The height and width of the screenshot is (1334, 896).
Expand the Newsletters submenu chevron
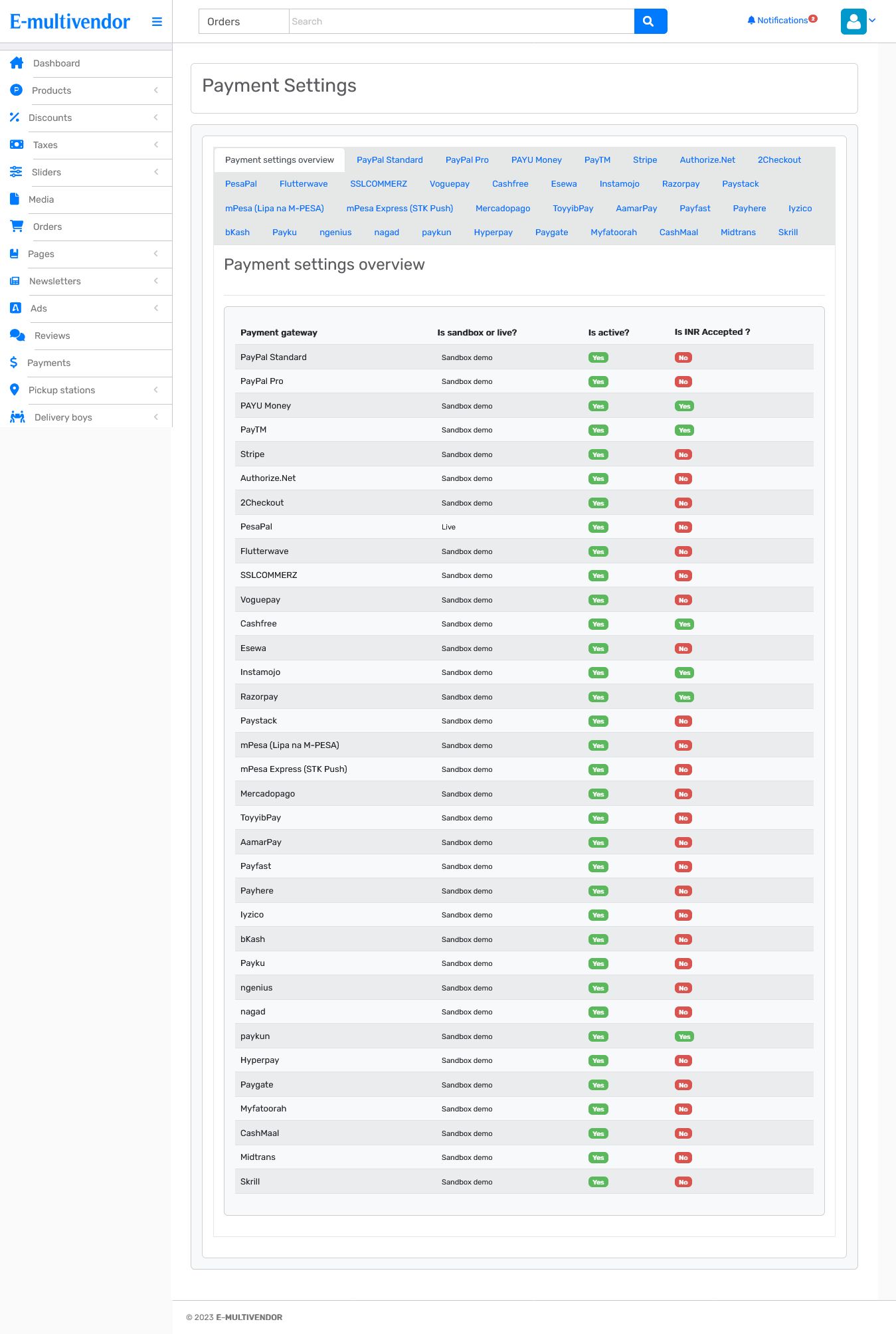[156, 281]
